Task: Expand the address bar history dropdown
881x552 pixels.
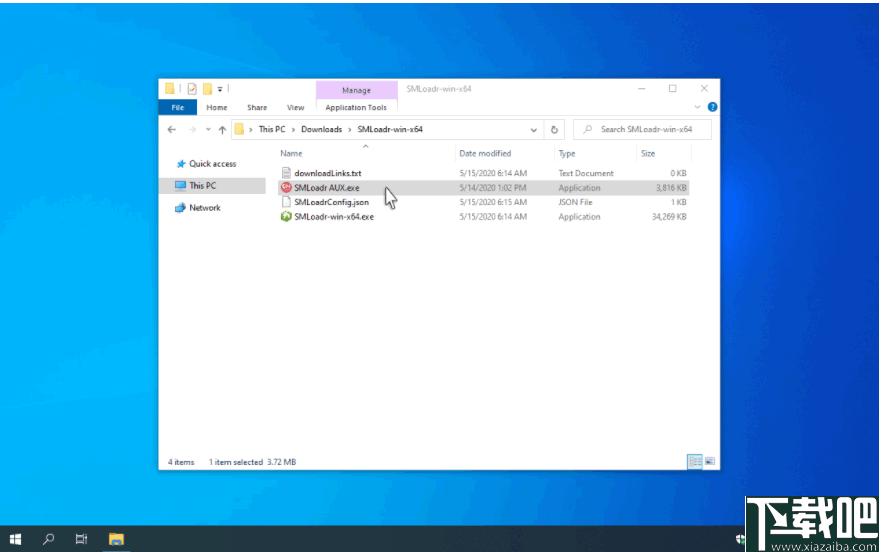Action: point(533,130)
